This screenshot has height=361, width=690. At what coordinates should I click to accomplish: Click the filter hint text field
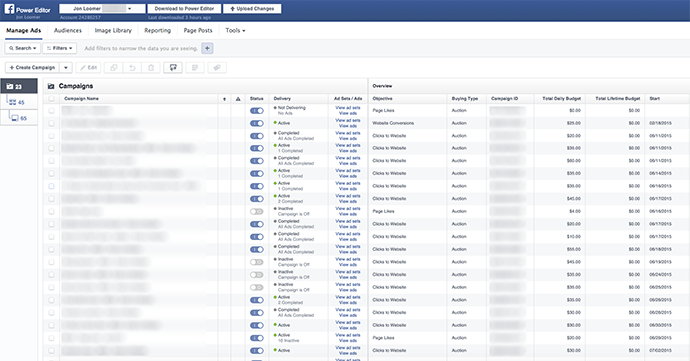coord(141,48)
